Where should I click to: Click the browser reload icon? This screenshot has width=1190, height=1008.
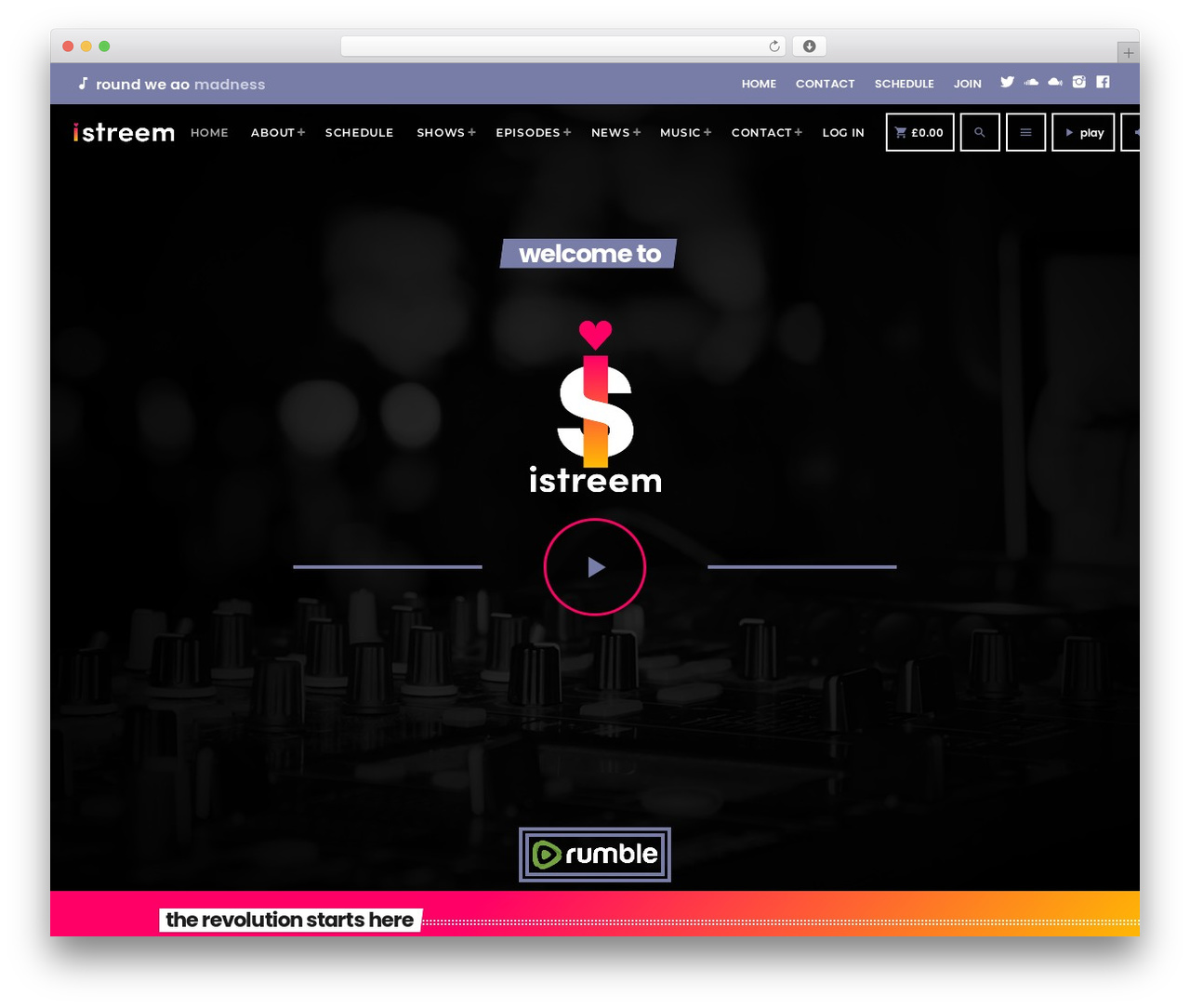[x=774, y=46]
